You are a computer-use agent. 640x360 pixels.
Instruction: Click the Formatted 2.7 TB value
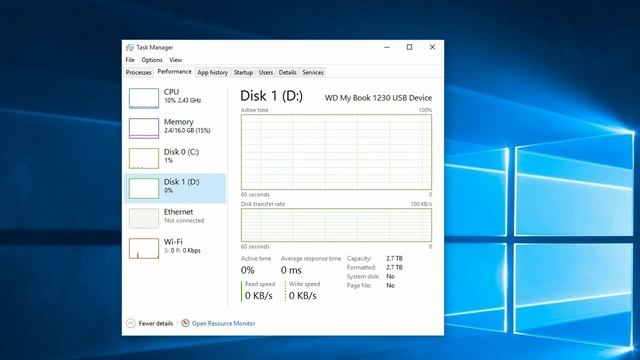394,267
